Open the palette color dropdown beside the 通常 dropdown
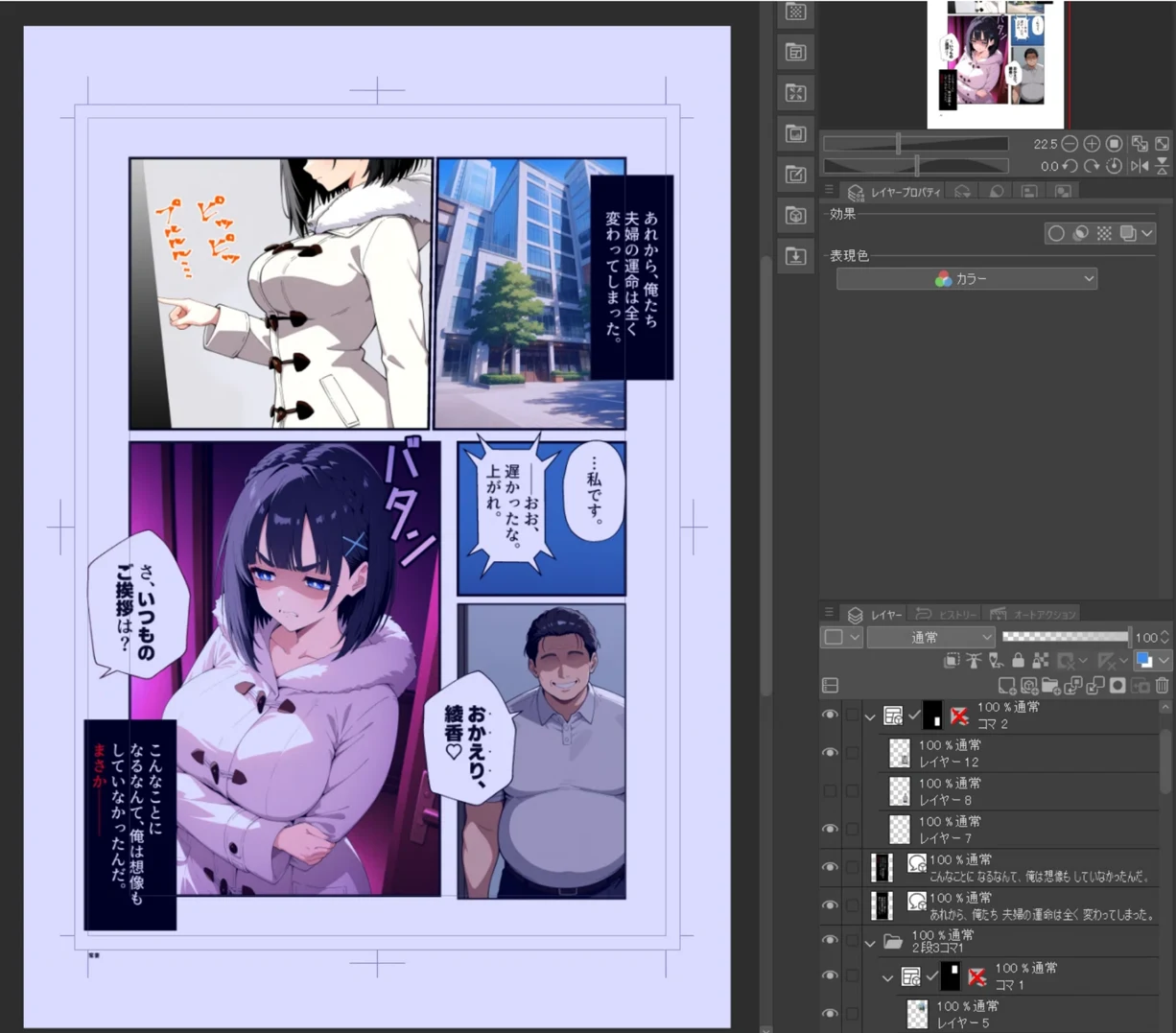This screenshot has height=1033, width=1176. pyautogui.click(x=841, y=637)
